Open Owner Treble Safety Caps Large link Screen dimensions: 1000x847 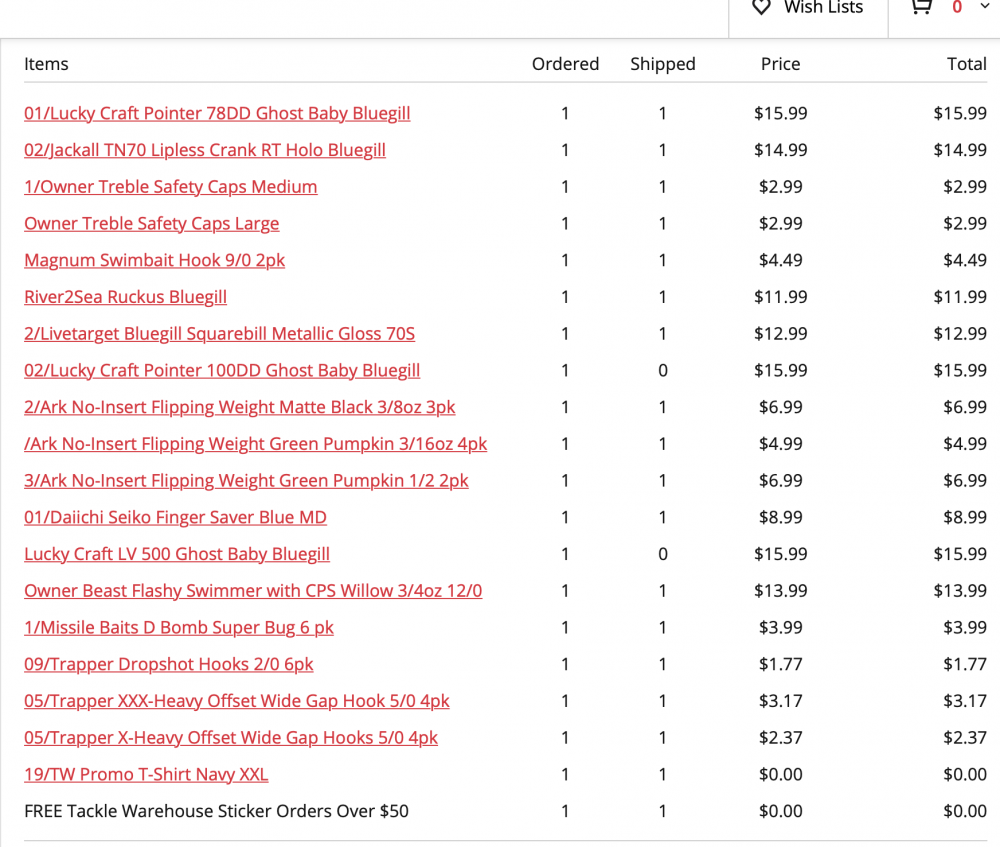pyautogui.click(x=152, y=224)
